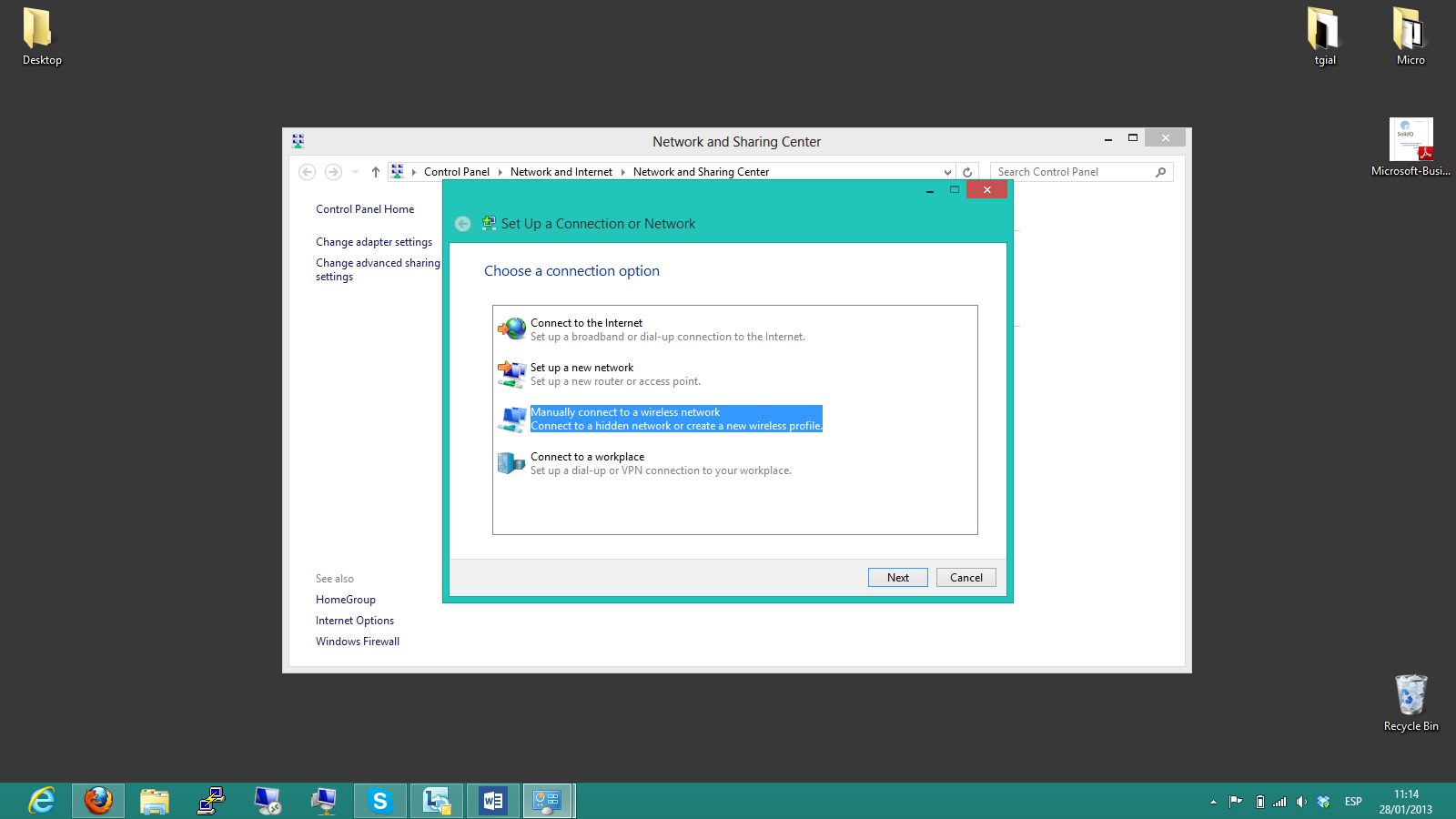The height and width of the screenshot is (819, 1456).
Task: Open Firefox from the taskbar
Action: pyautogui.click(x=98, y=801)
